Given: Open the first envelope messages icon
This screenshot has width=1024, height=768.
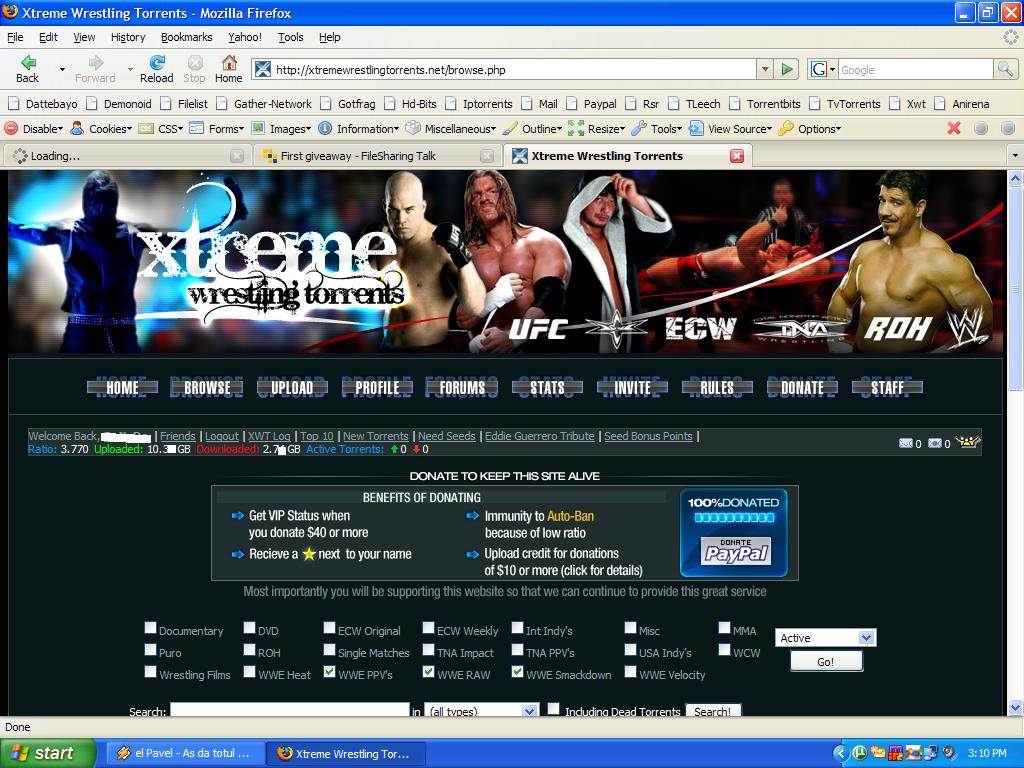Looking at the screenshot, I should [905, 443].
